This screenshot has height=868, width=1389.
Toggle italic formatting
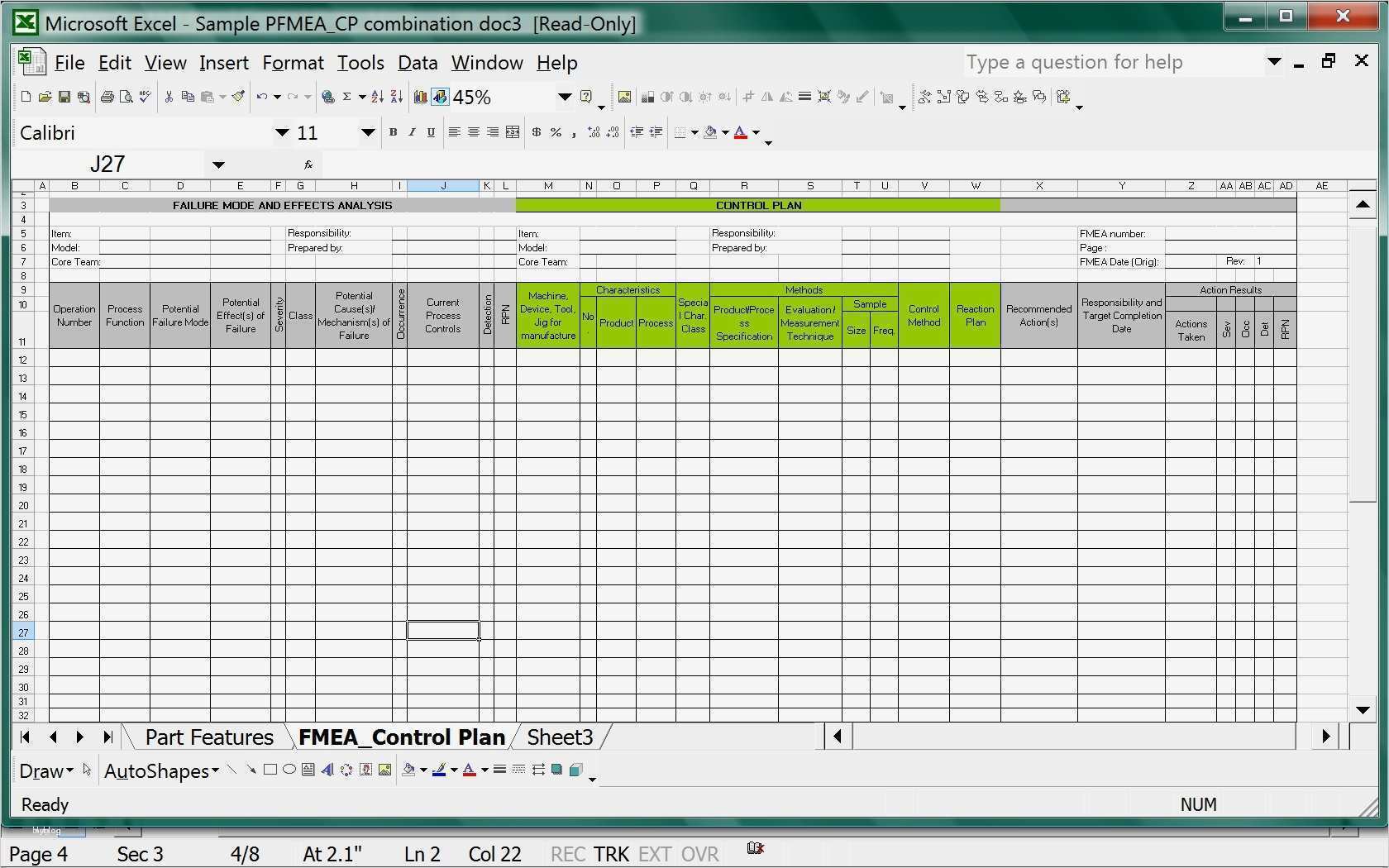[411, 132]
